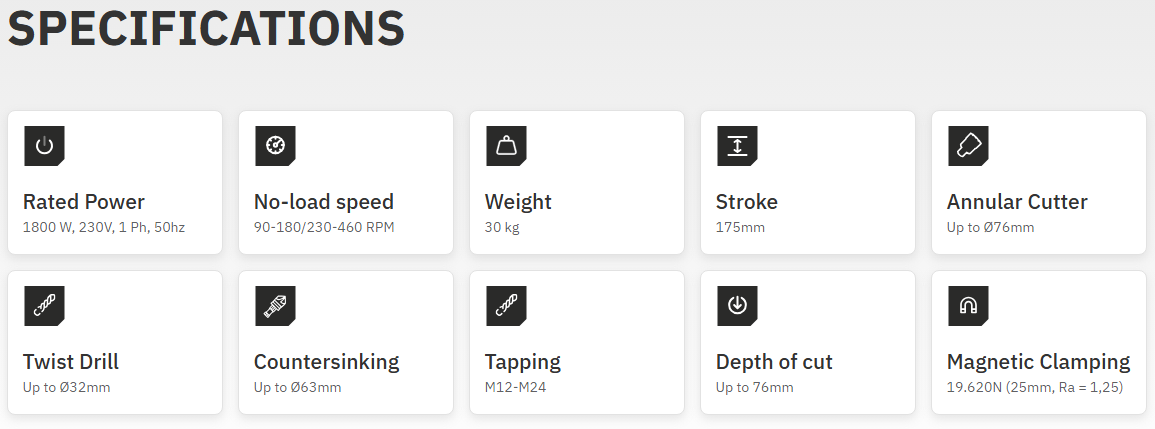The image size is (1155, 429).
Task: Select the Countersinking tool icon
Action: coord(274,306)
